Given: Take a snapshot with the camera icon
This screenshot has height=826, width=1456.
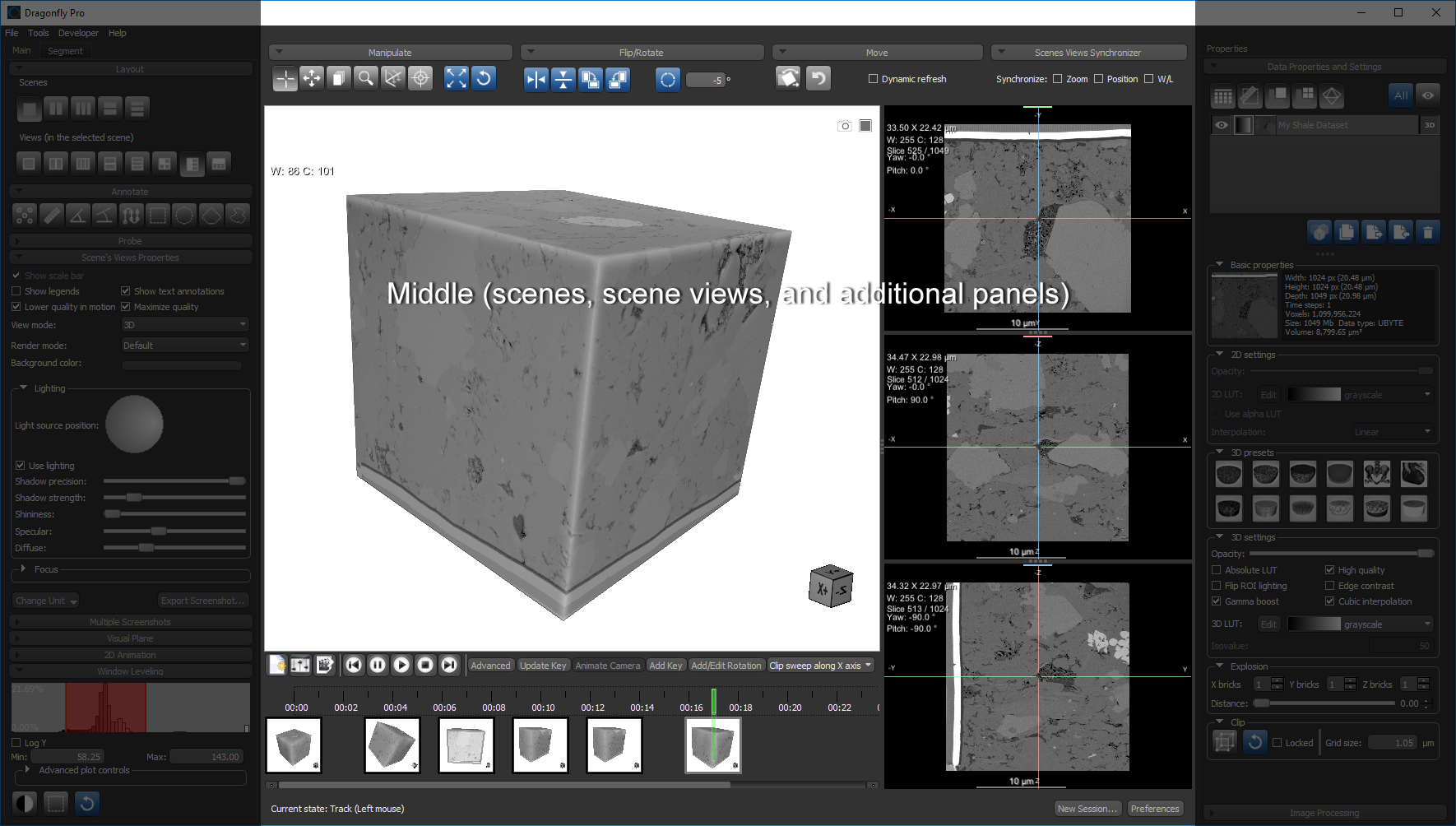Looking at the screenshot, I should pos(844,126).
